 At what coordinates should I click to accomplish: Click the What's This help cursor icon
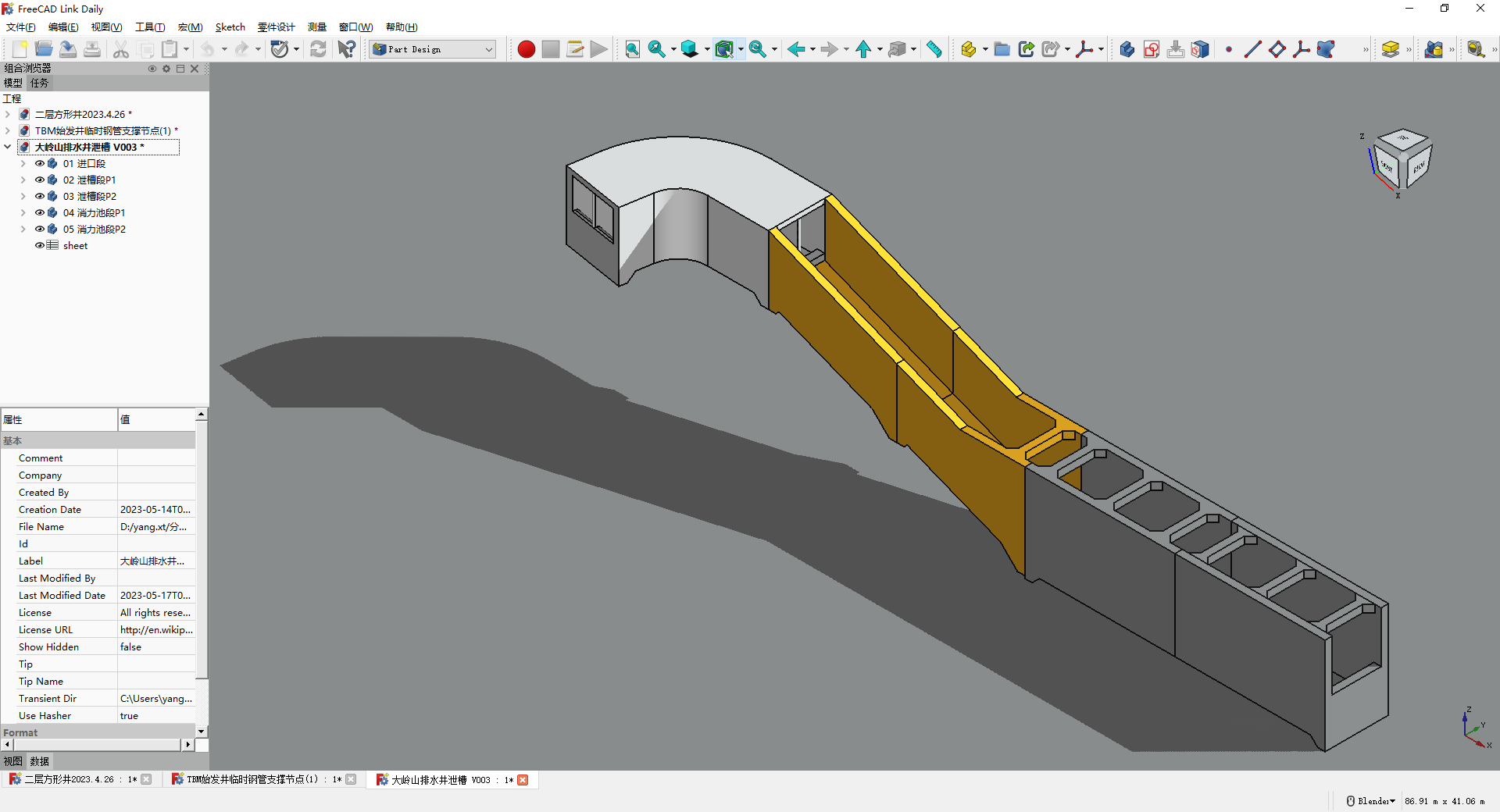[346, 49]
